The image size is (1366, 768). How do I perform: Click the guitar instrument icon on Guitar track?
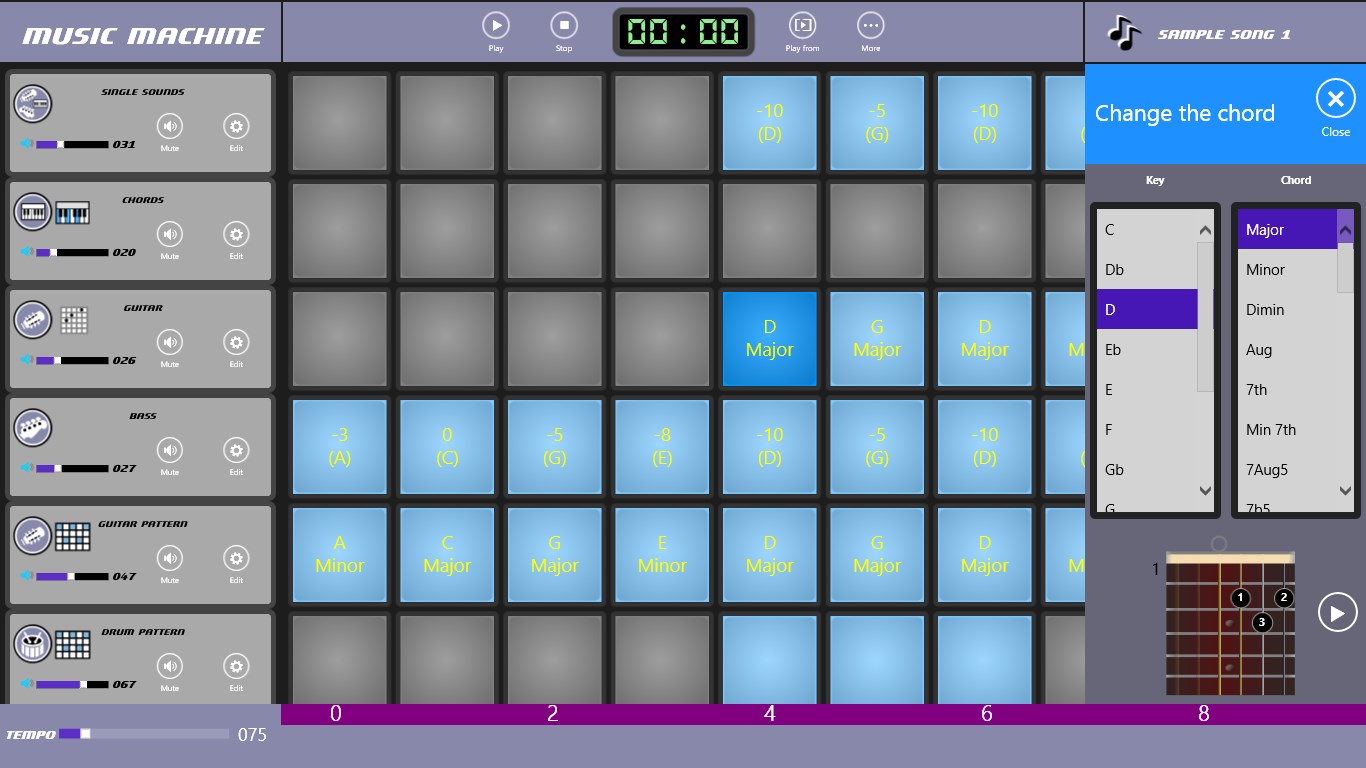33,320
